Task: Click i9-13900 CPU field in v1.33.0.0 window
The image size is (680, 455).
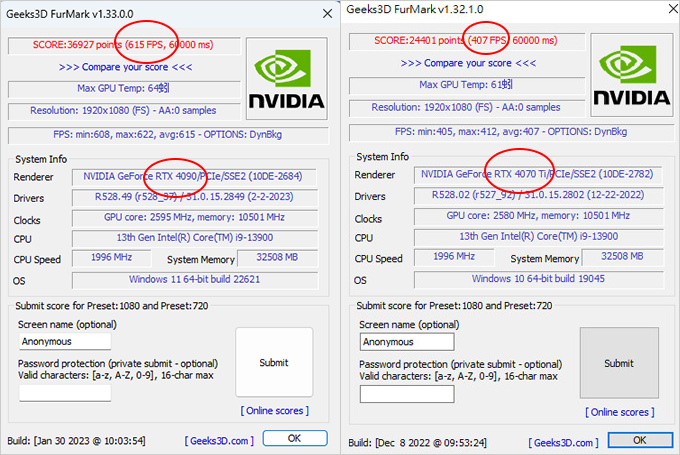Action: tap(195, 238)
